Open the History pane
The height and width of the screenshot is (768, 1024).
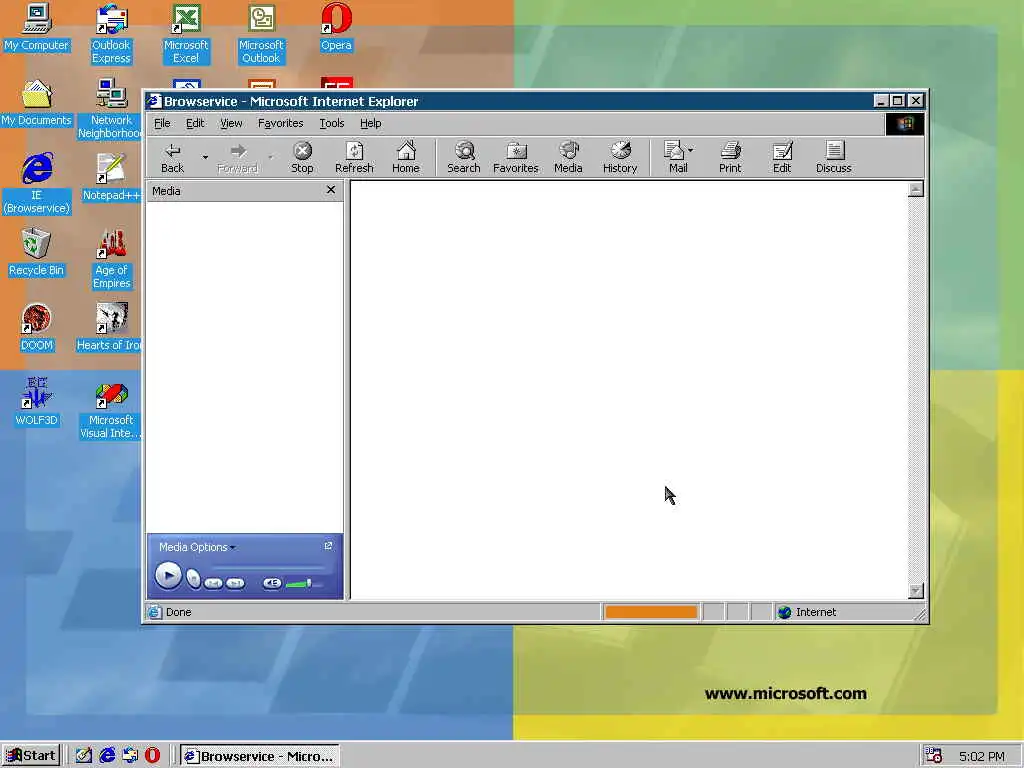[620, 157]
